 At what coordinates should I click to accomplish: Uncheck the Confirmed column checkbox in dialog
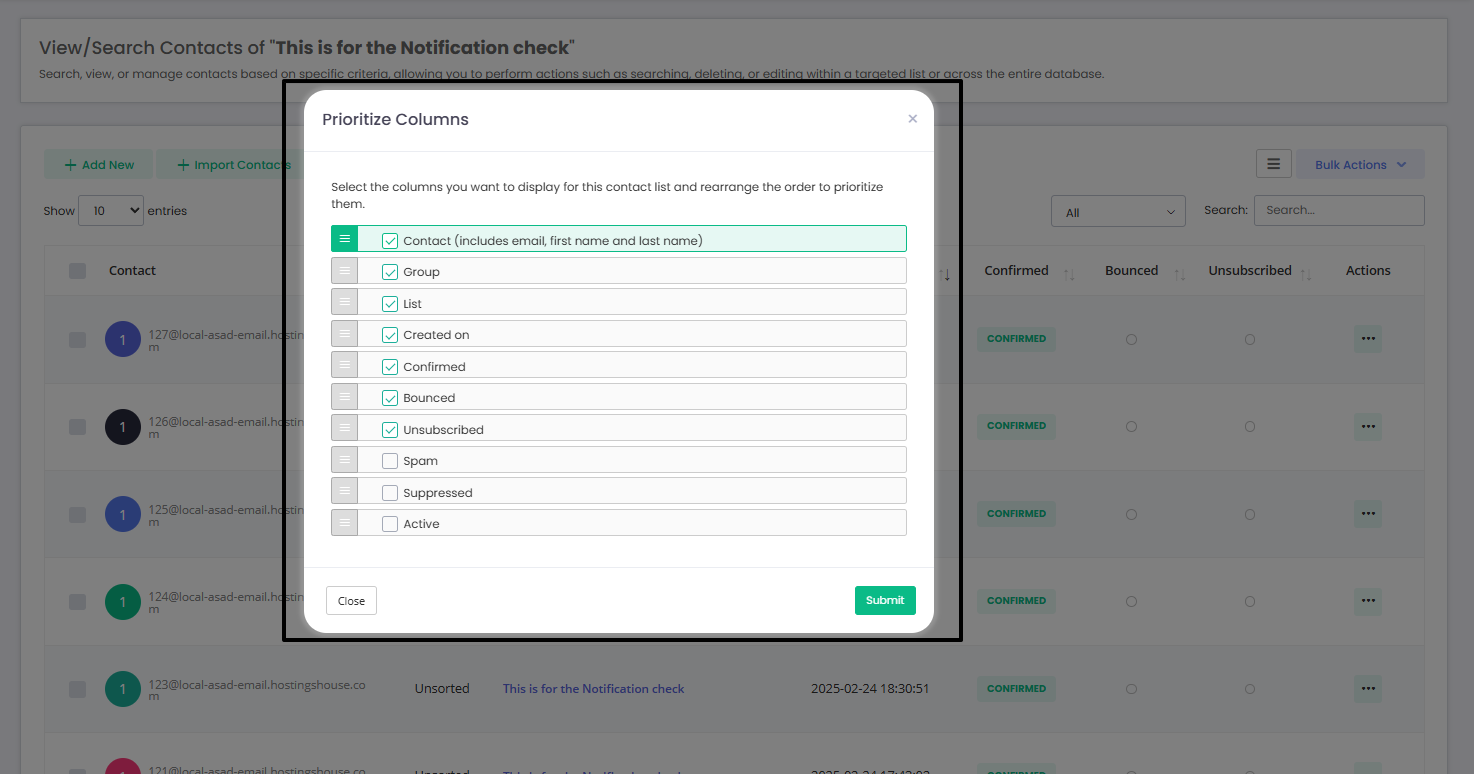[390, 367]
